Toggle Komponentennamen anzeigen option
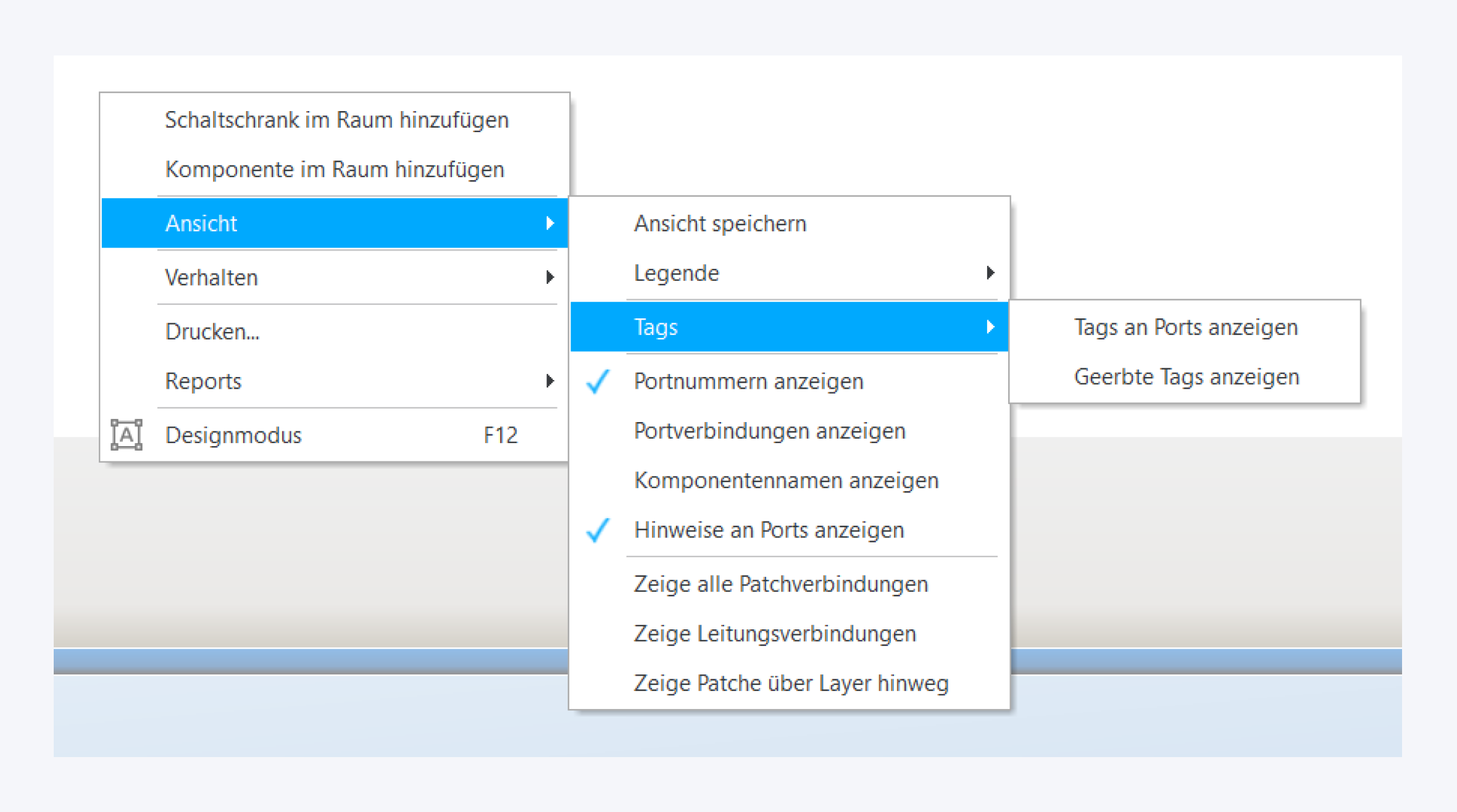 point(786,480)
